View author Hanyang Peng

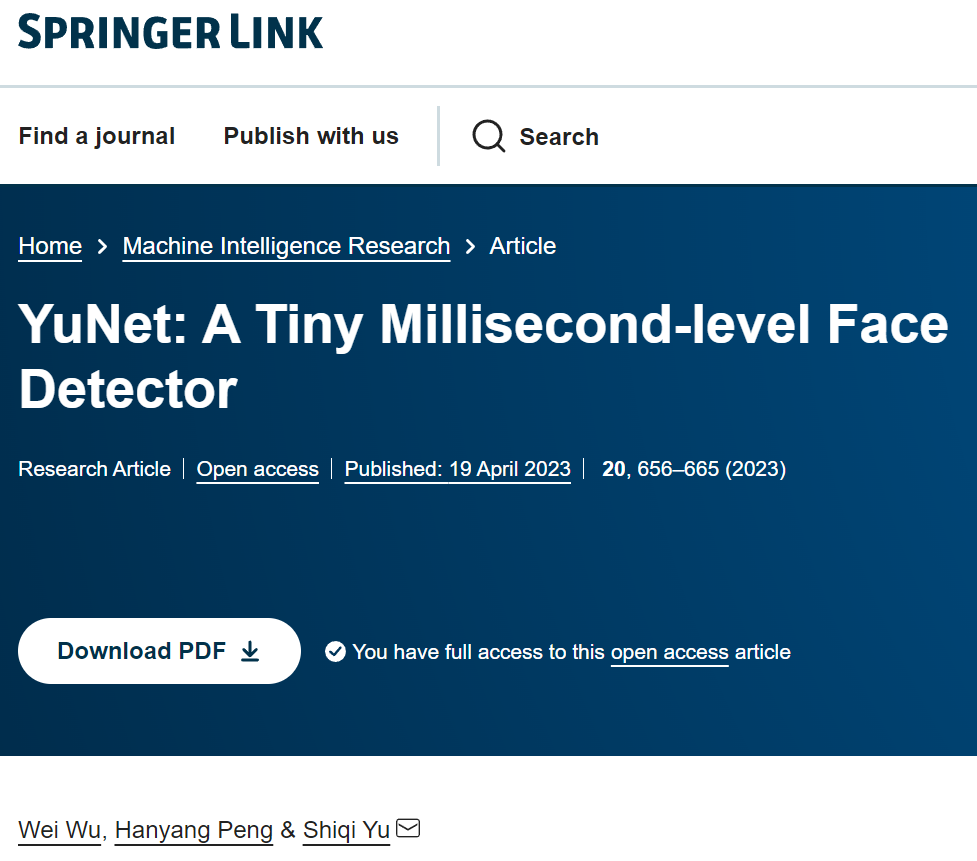[194, 830]
